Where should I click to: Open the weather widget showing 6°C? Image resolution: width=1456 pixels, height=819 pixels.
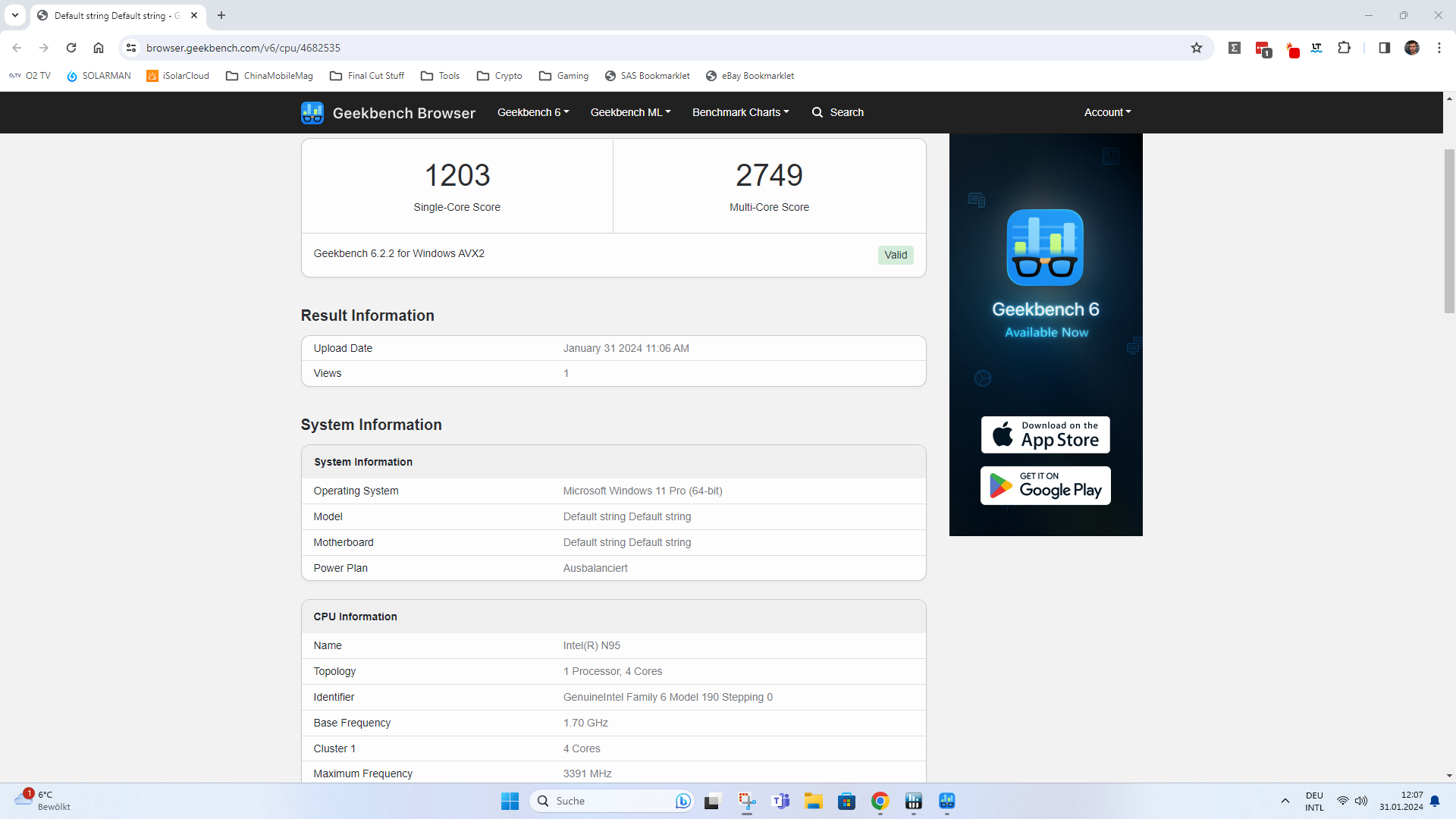(x=42, y=801)
